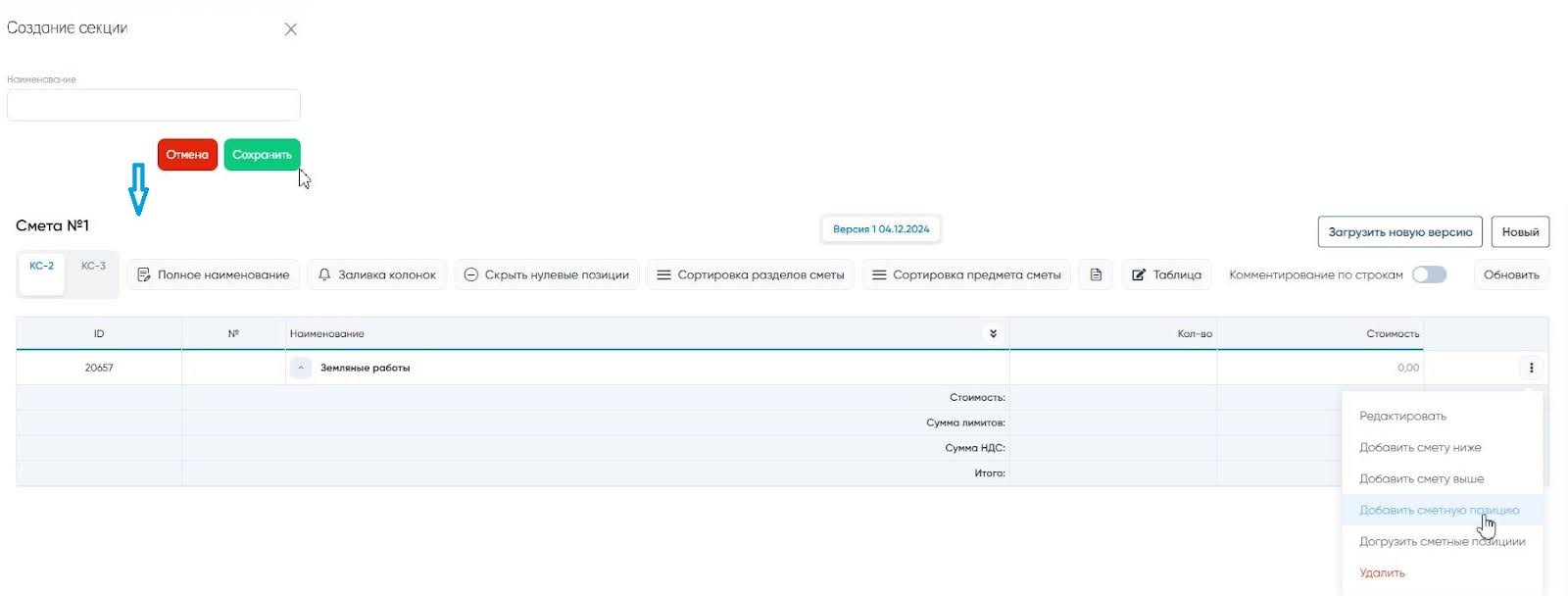Open the three-dot row actions menu

click(x=1531, y=369)
